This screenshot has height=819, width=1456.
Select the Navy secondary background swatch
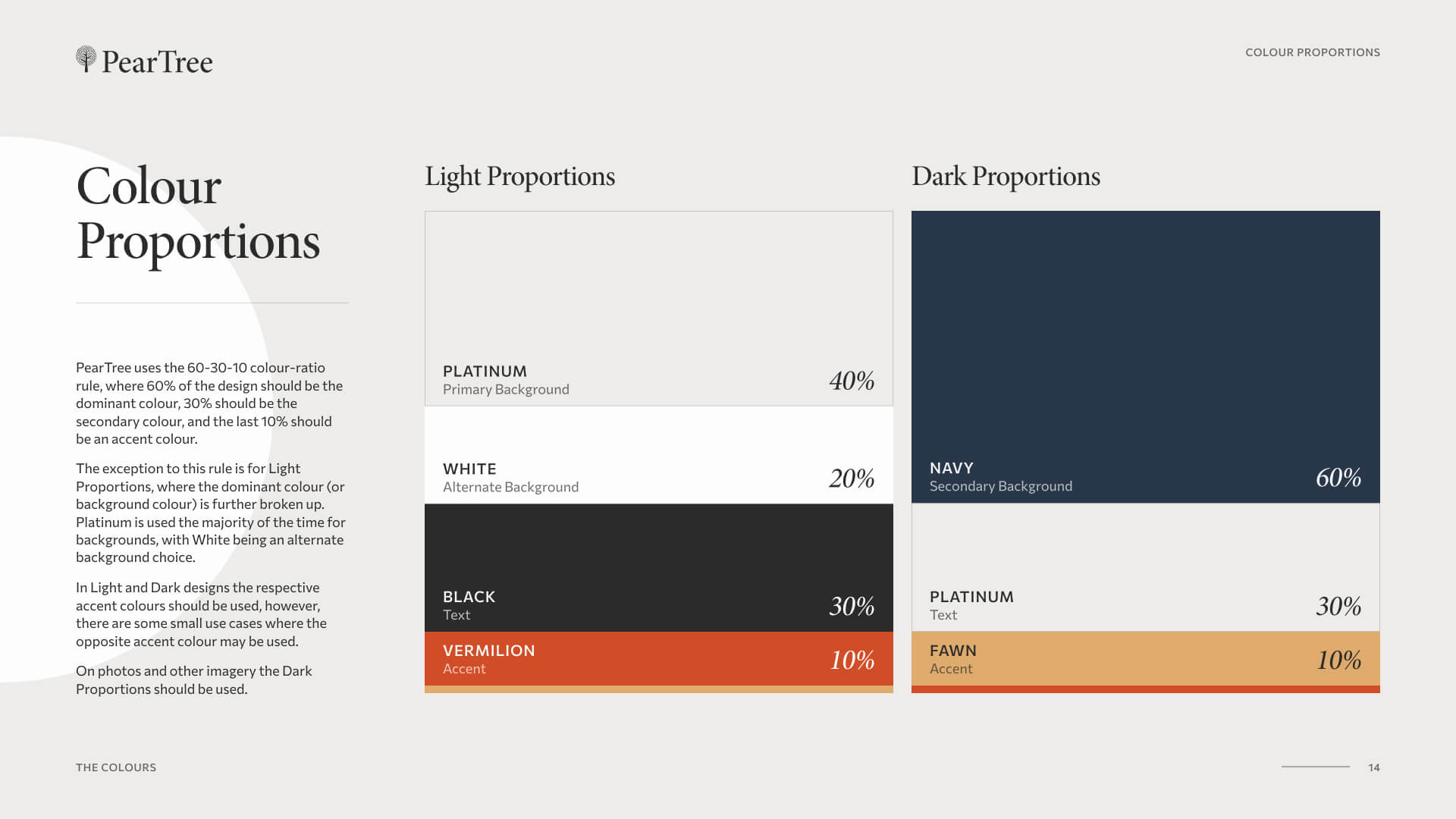[x=1146, y=356]
